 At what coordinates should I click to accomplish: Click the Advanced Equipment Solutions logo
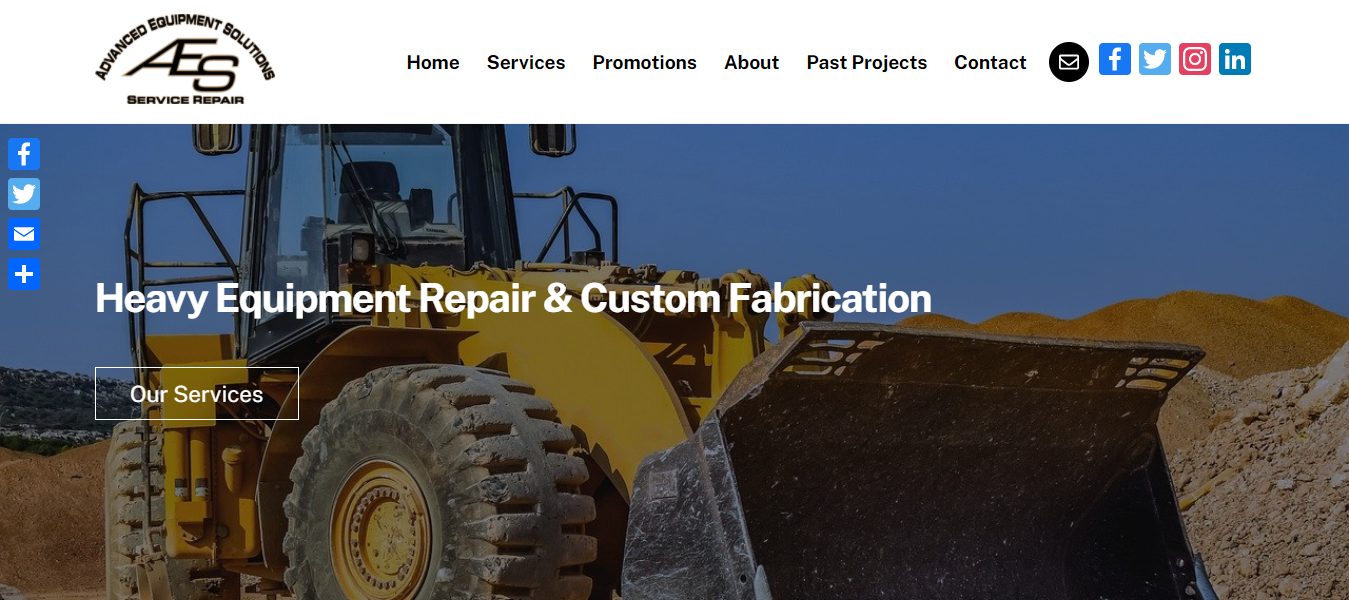pos(185,60)
